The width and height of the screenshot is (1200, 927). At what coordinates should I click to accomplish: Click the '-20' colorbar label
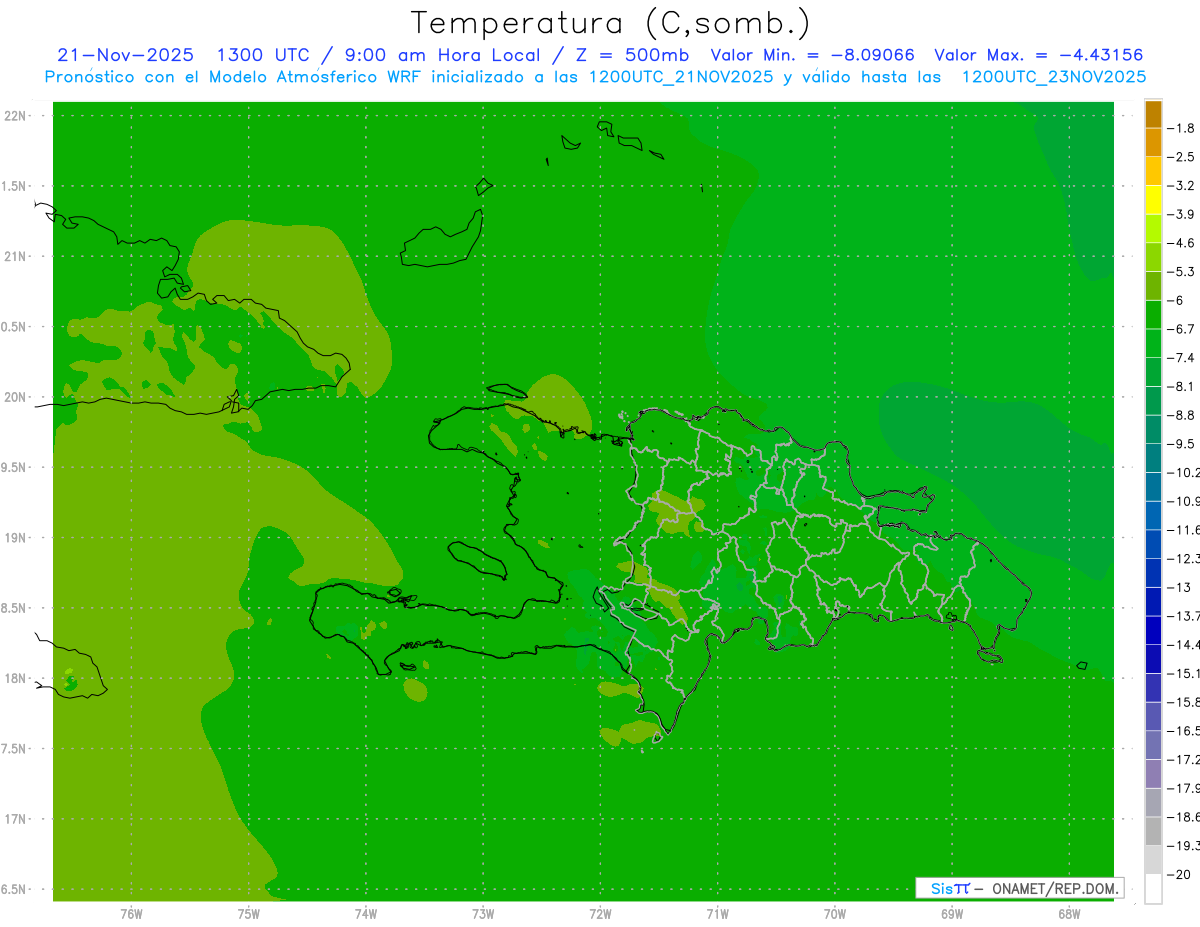click(x=1180, y=875)
